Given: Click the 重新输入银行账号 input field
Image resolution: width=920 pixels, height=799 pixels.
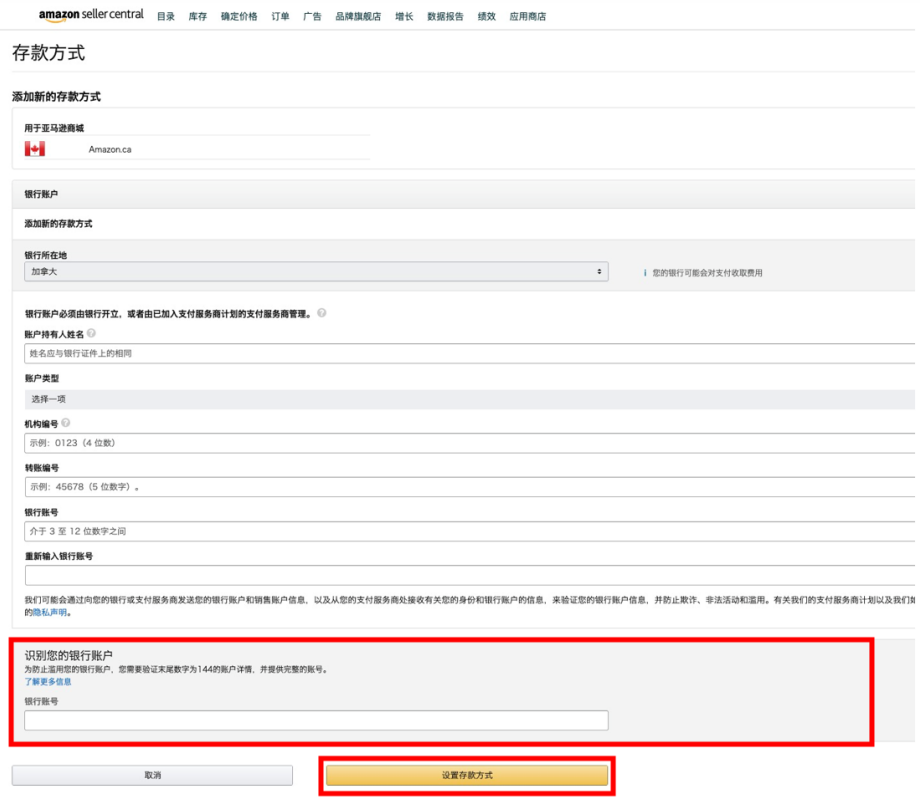Looking at the screenshot, I should [x=468, y=575].
